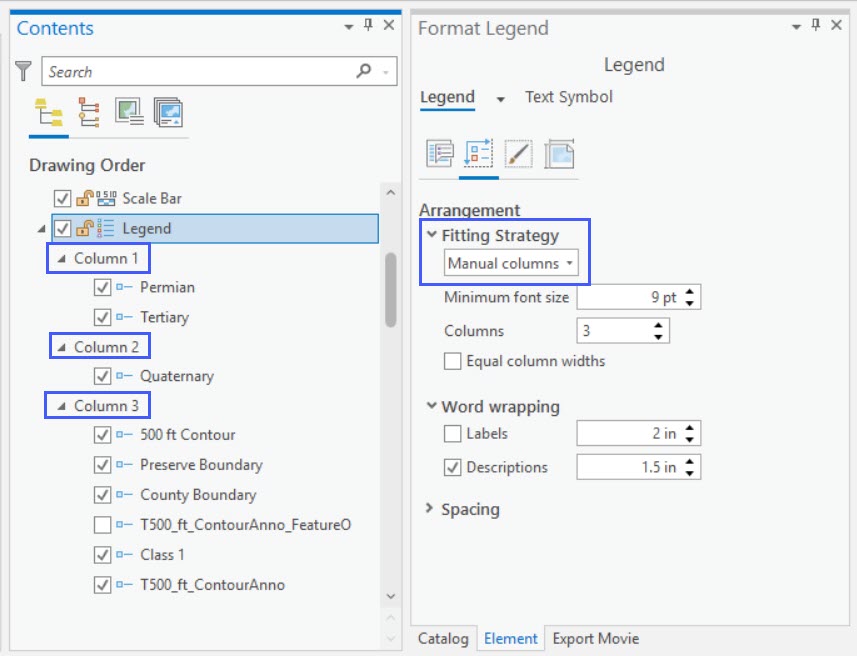Screen dimensions: 857x656
Task: Increase Columns value with the up stepper
Action: pos(659,326)
